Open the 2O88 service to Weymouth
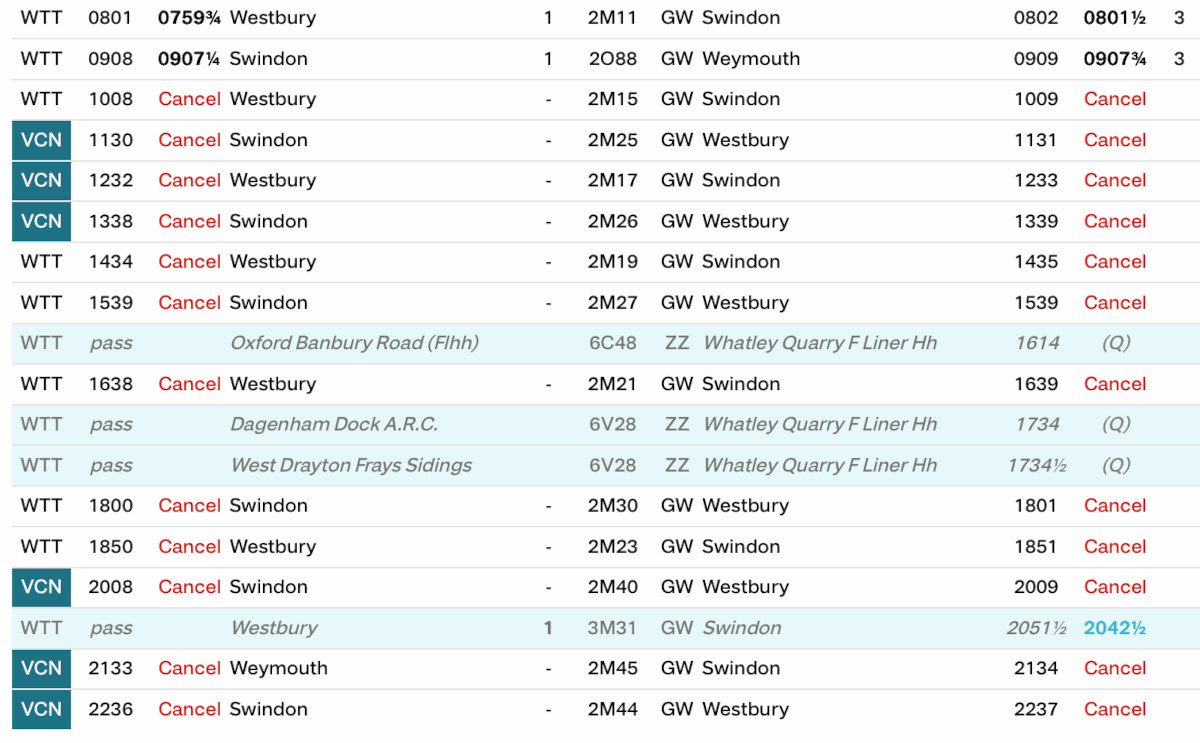1200x743 pixels. click(x=612, y=59)
